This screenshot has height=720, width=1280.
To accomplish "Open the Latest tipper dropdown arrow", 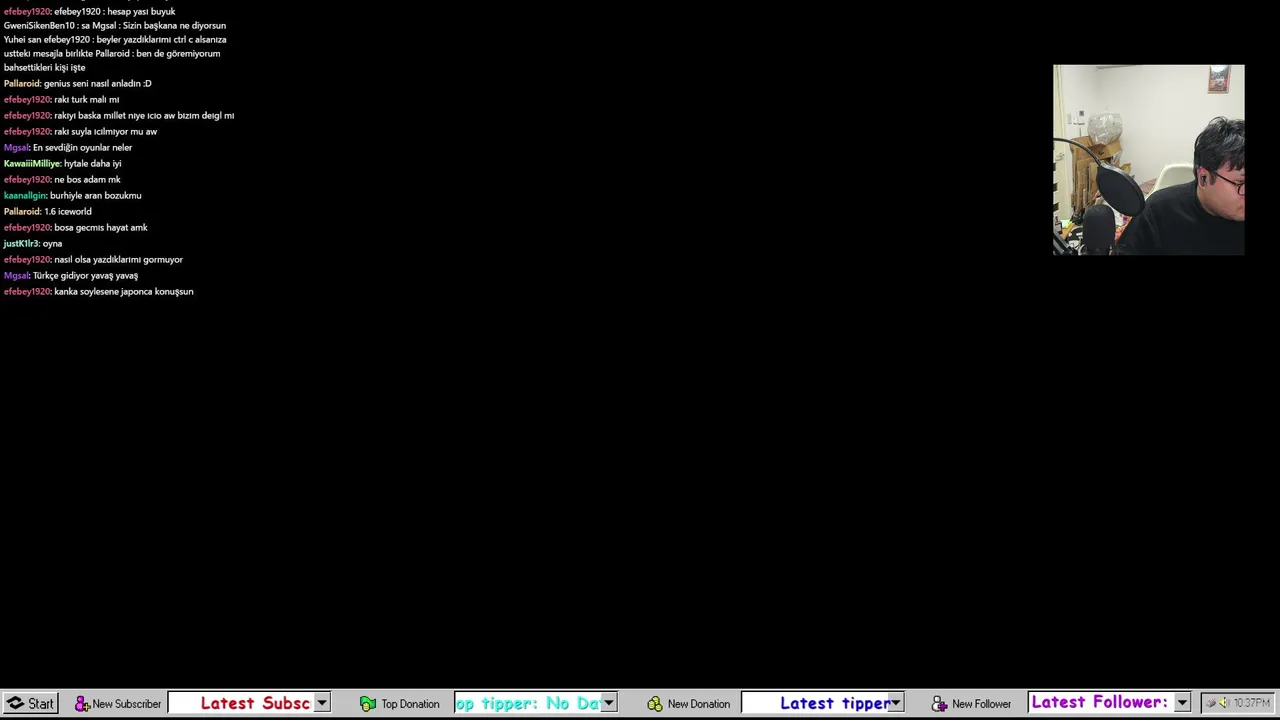I will click(x=895, y=703).
